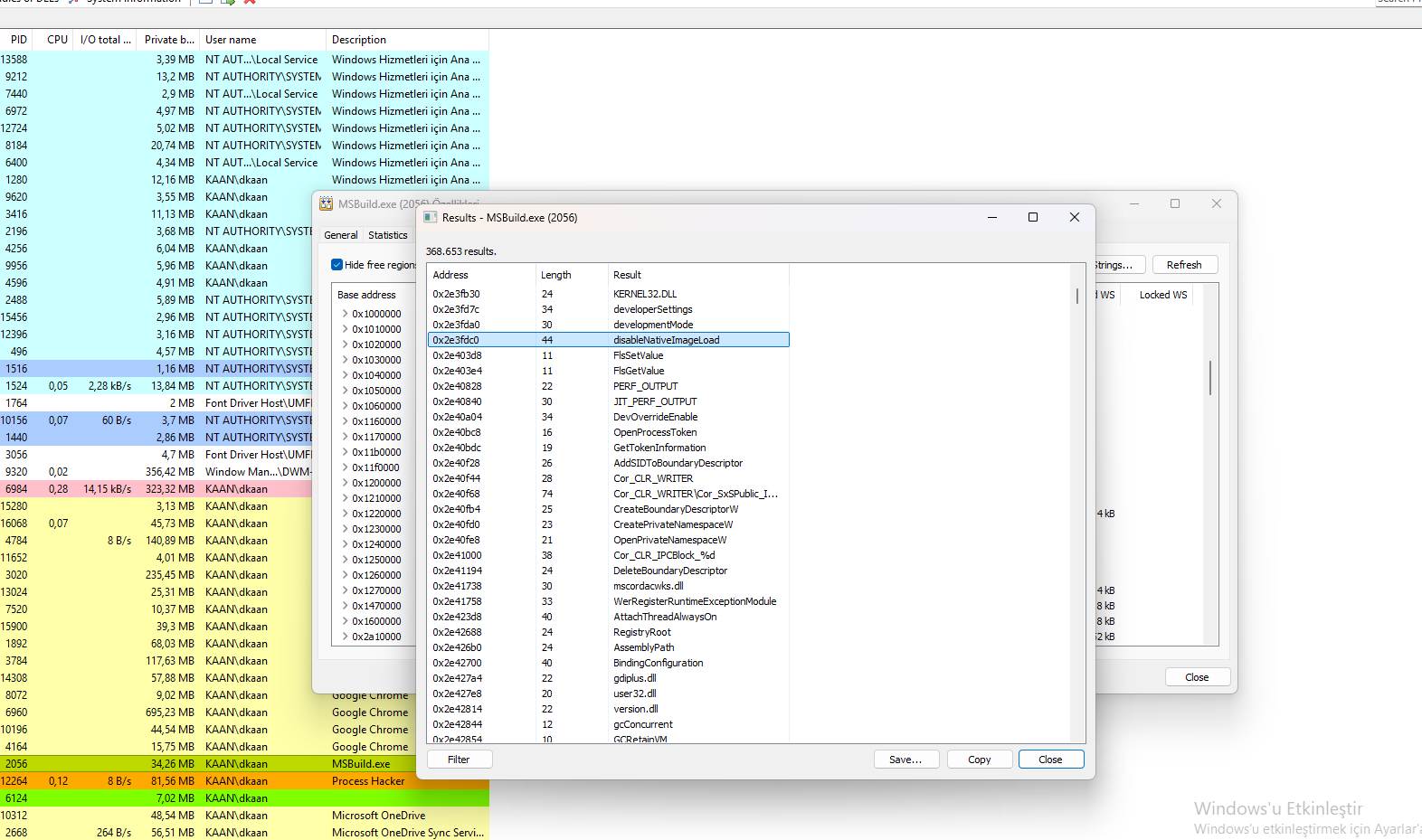Select the Microsoft OneDrive process row

coord(244,816)
